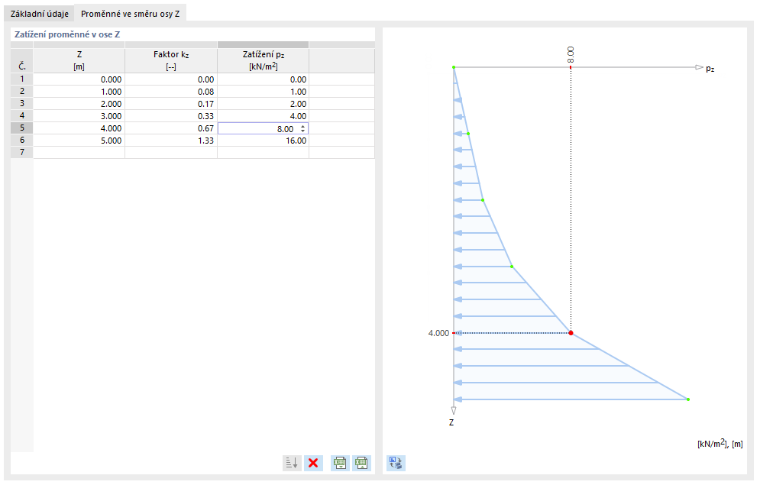This screenshot has width=760, height=485.
Task: Click the Zatížení proměnné v ose Z heading
Action: click(x=67, y=34)
